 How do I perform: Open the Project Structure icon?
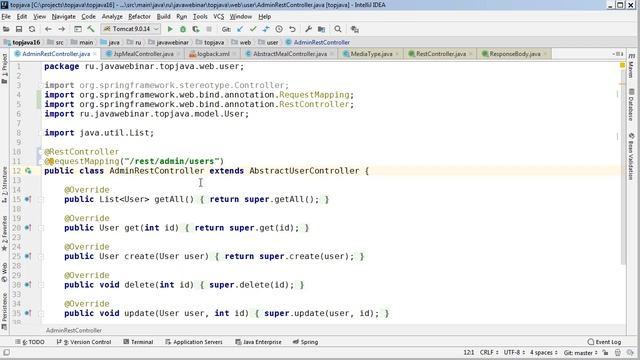point(322,29)
